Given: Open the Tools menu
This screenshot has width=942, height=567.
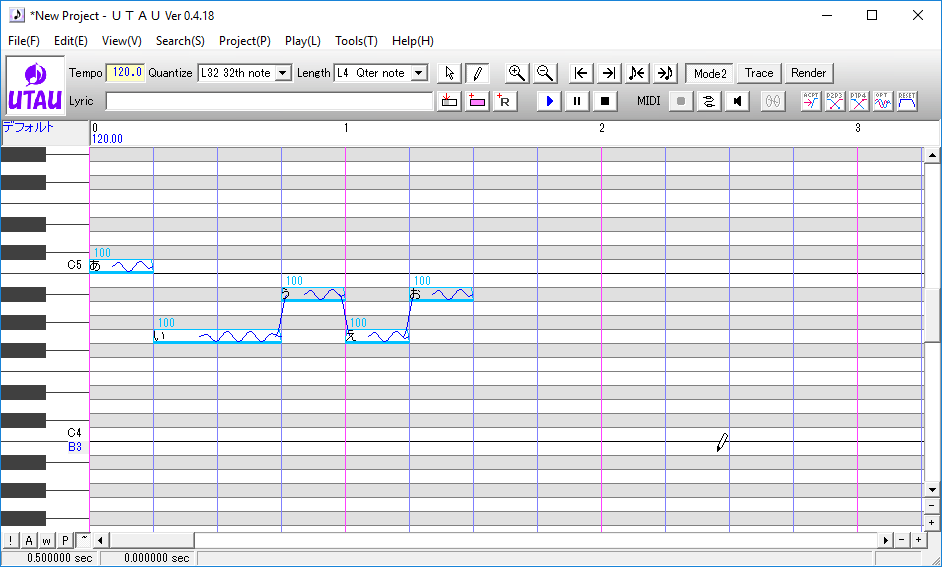Looking at the screenshot, I should [356, 41].
